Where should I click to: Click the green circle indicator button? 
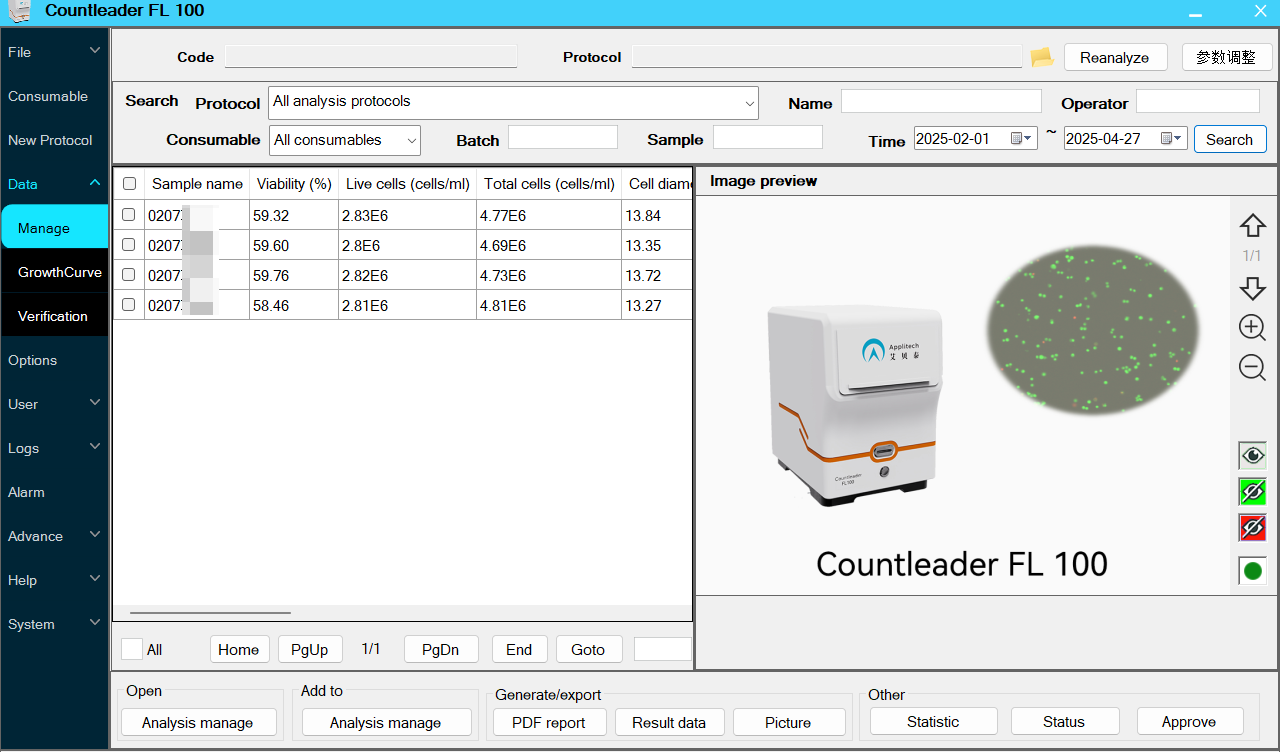point(1252,571)
